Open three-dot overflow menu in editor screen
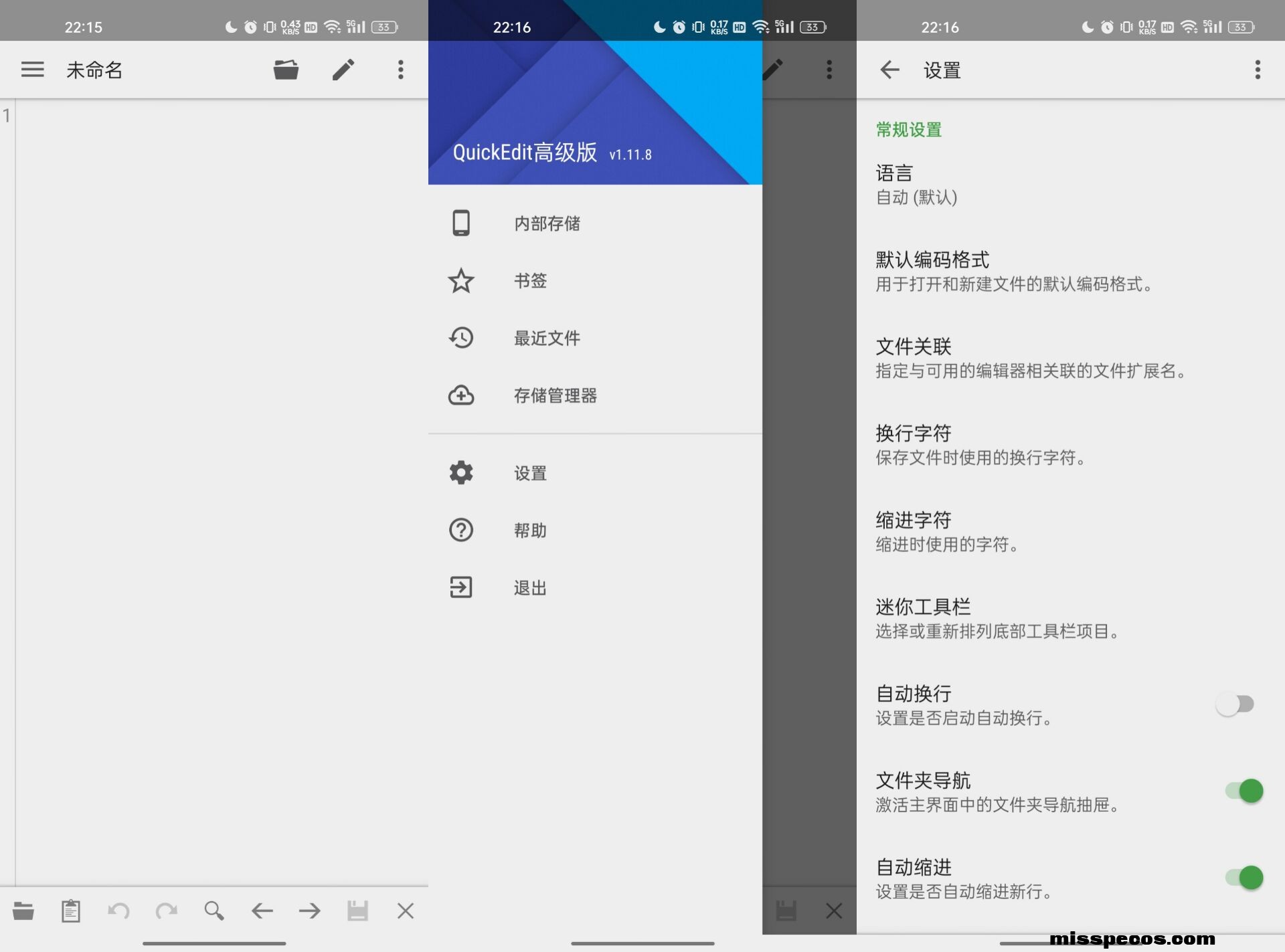The height and width of the screenshot is (952, 1285). coord(400,70)
